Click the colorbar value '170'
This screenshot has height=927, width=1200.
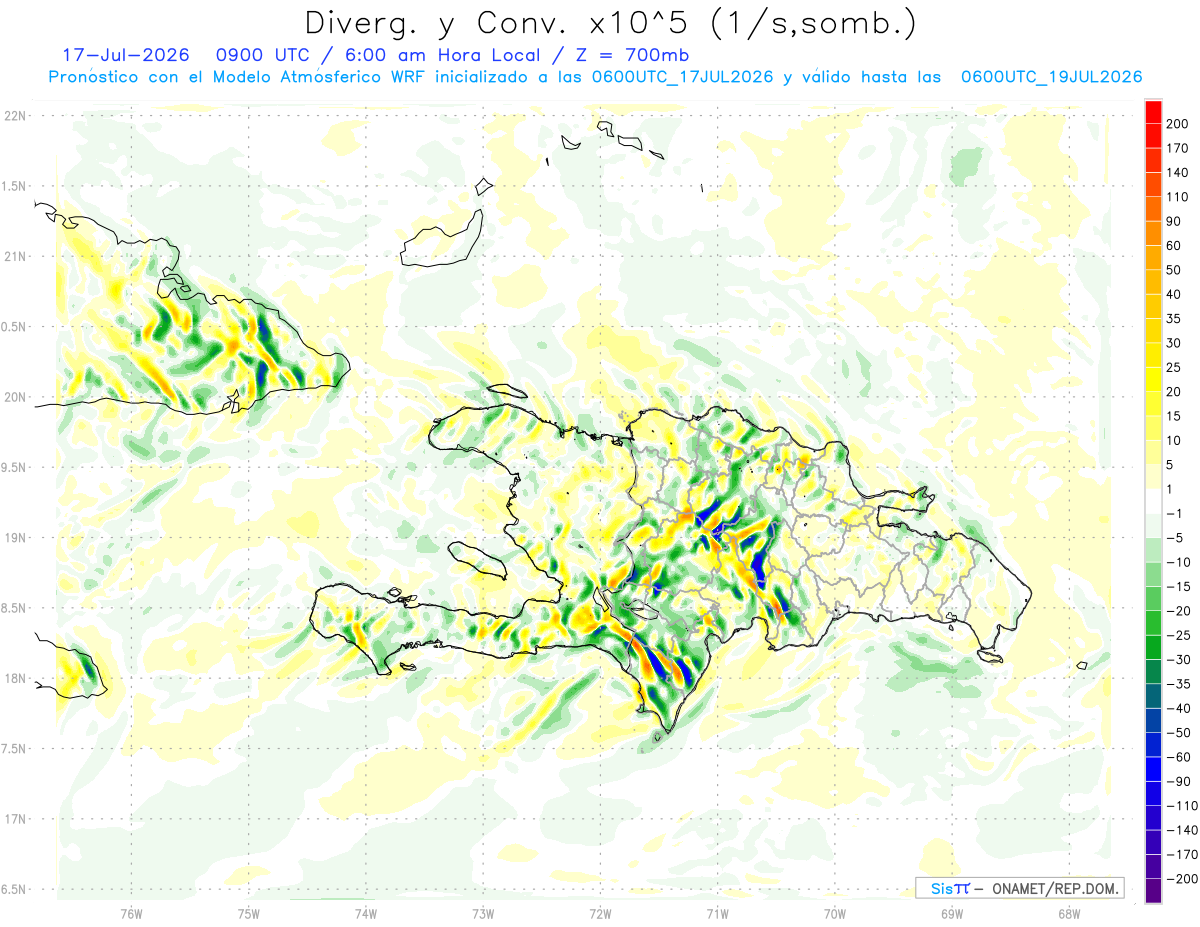(x=1178, y=148)
